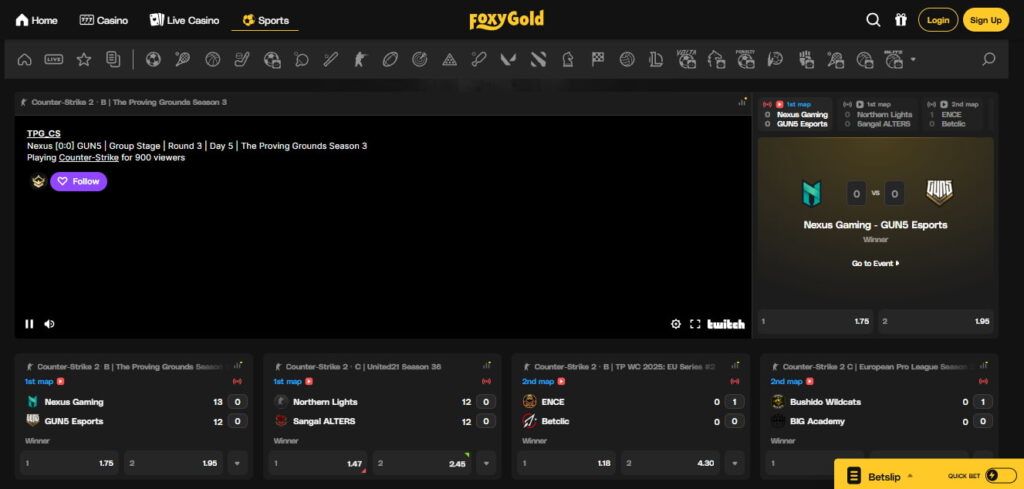This screenshot has height=489, width=1024.
Task: Click the FoxyGold logo
Action: pyautogui.click(x=506, y=20)
